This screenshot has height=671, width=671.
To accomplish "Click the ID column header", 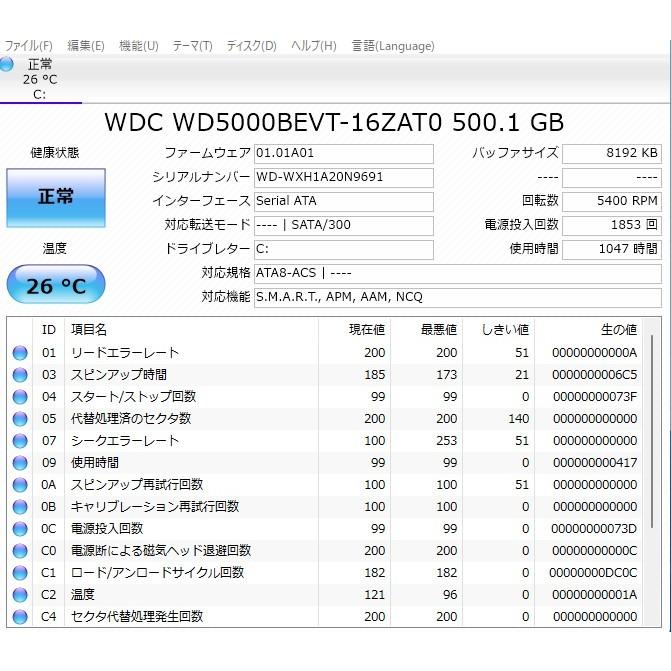I will 48,330.
